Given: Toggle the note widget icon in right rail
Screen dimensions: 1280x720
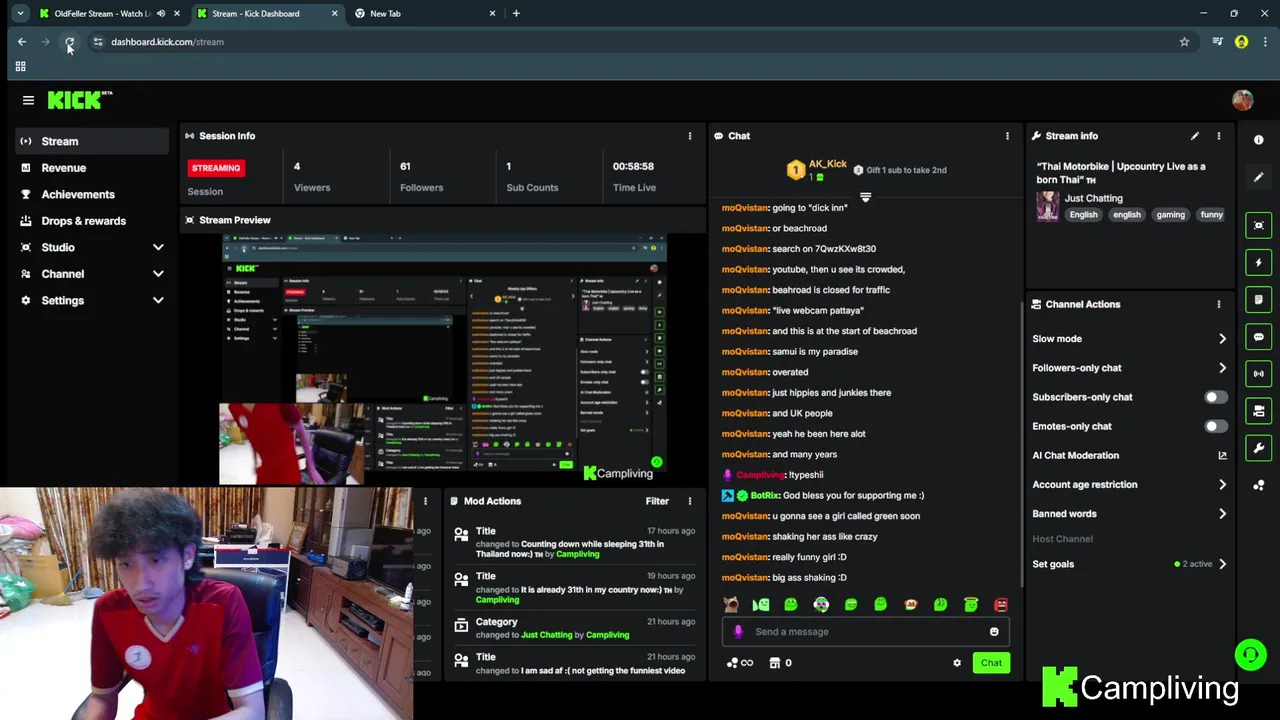Looking at the screenshot, I should coord(1259,299).
